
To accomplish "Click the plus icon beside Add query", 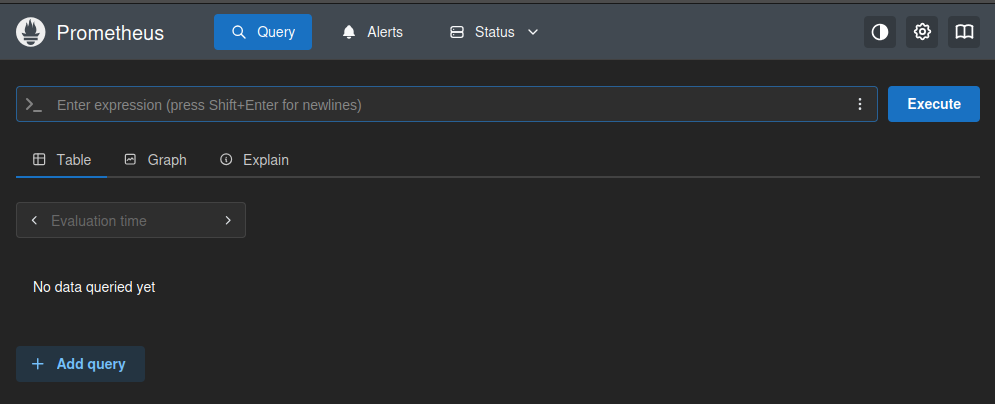I will point(38,364).
